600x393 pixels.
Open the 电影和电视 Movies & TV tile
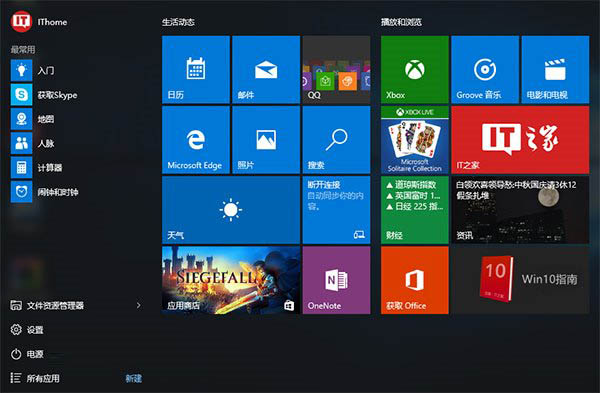555,70
